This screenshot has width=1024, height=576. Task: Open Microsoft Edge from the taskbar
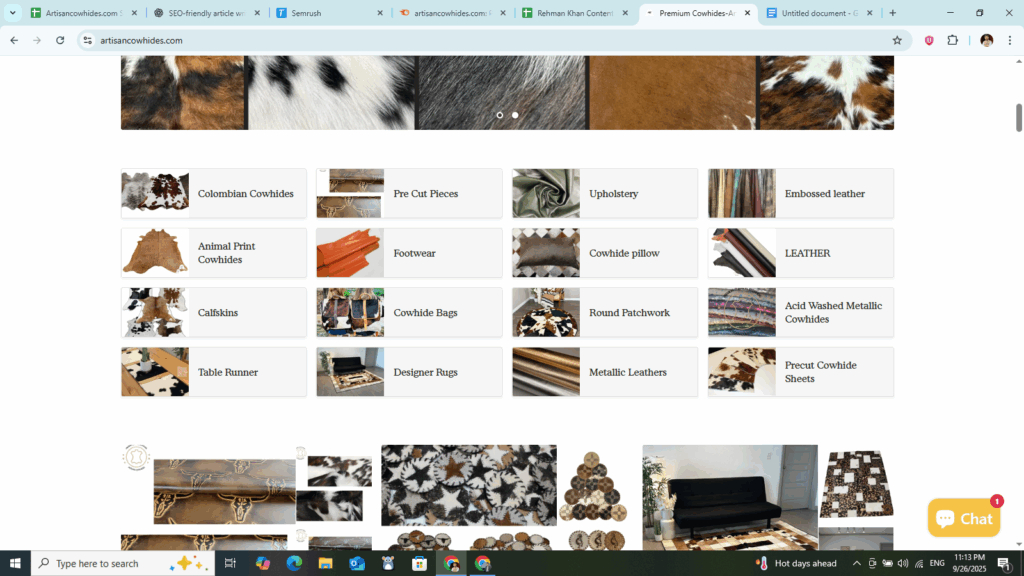tap(294, 564)
